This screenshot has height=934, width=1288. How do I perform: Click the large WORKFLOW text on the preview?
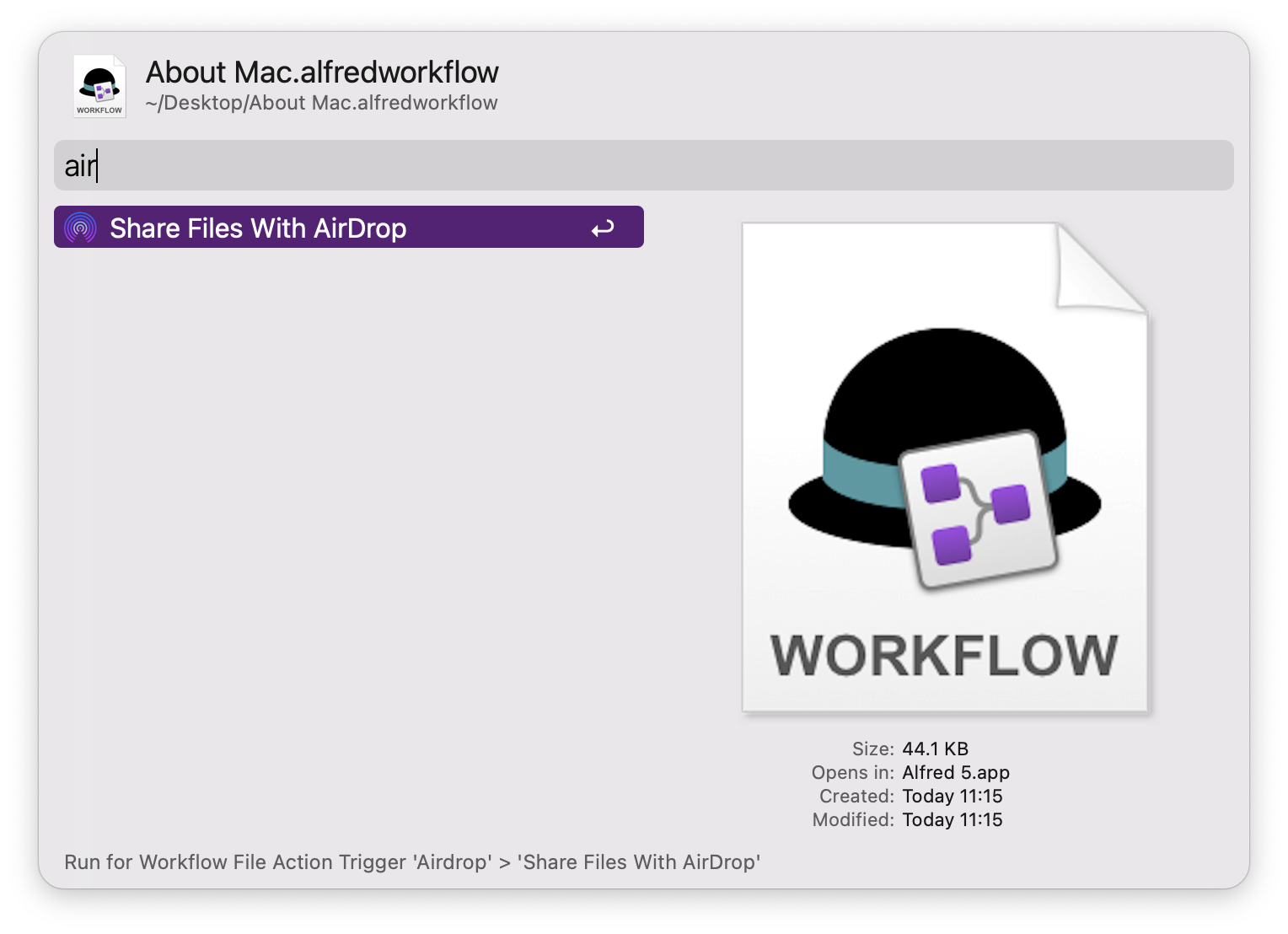point(944,655)
